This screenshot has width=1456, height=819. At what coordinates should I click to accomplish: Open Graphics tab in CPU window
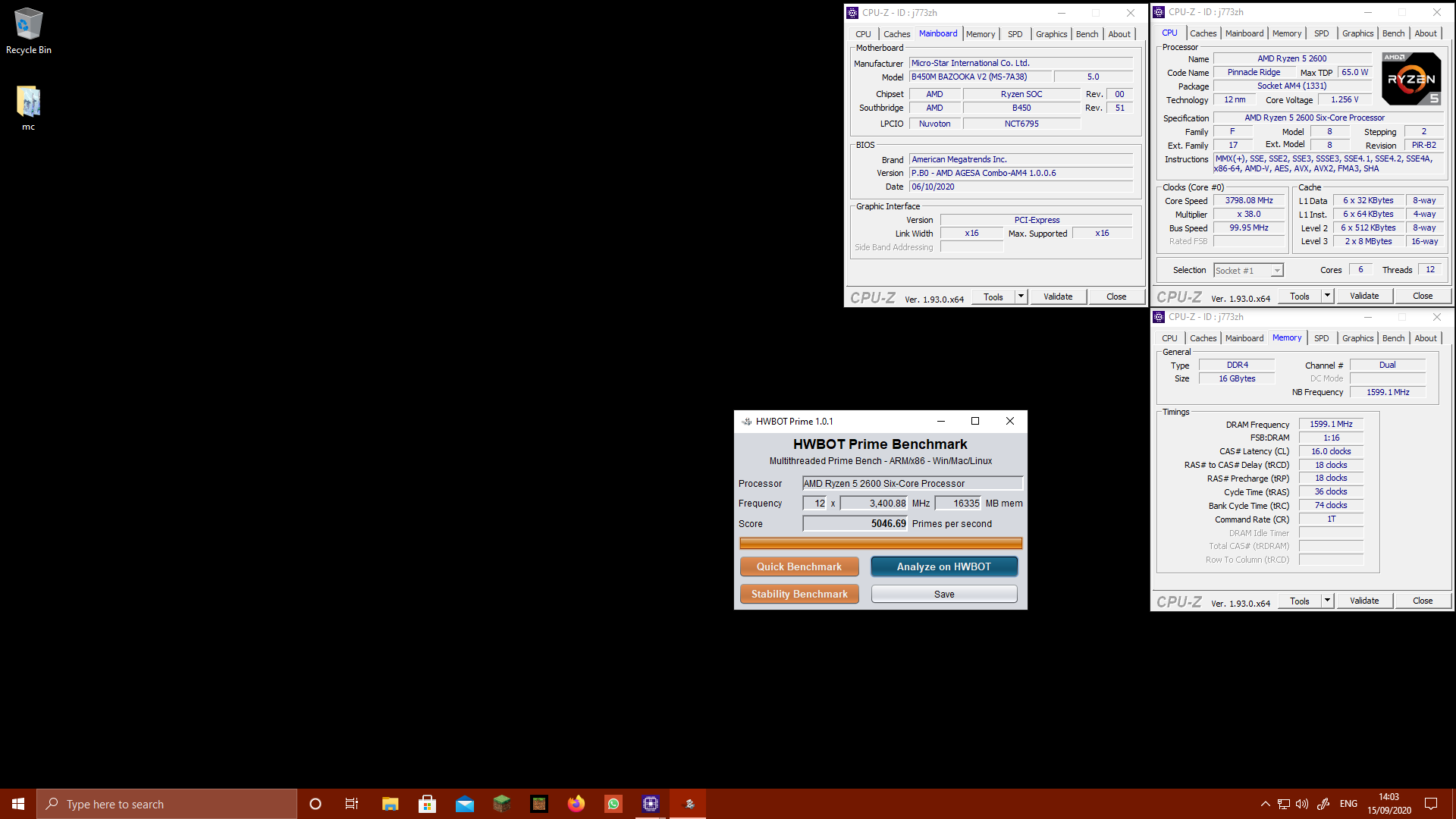click(x=1357, y=33)
